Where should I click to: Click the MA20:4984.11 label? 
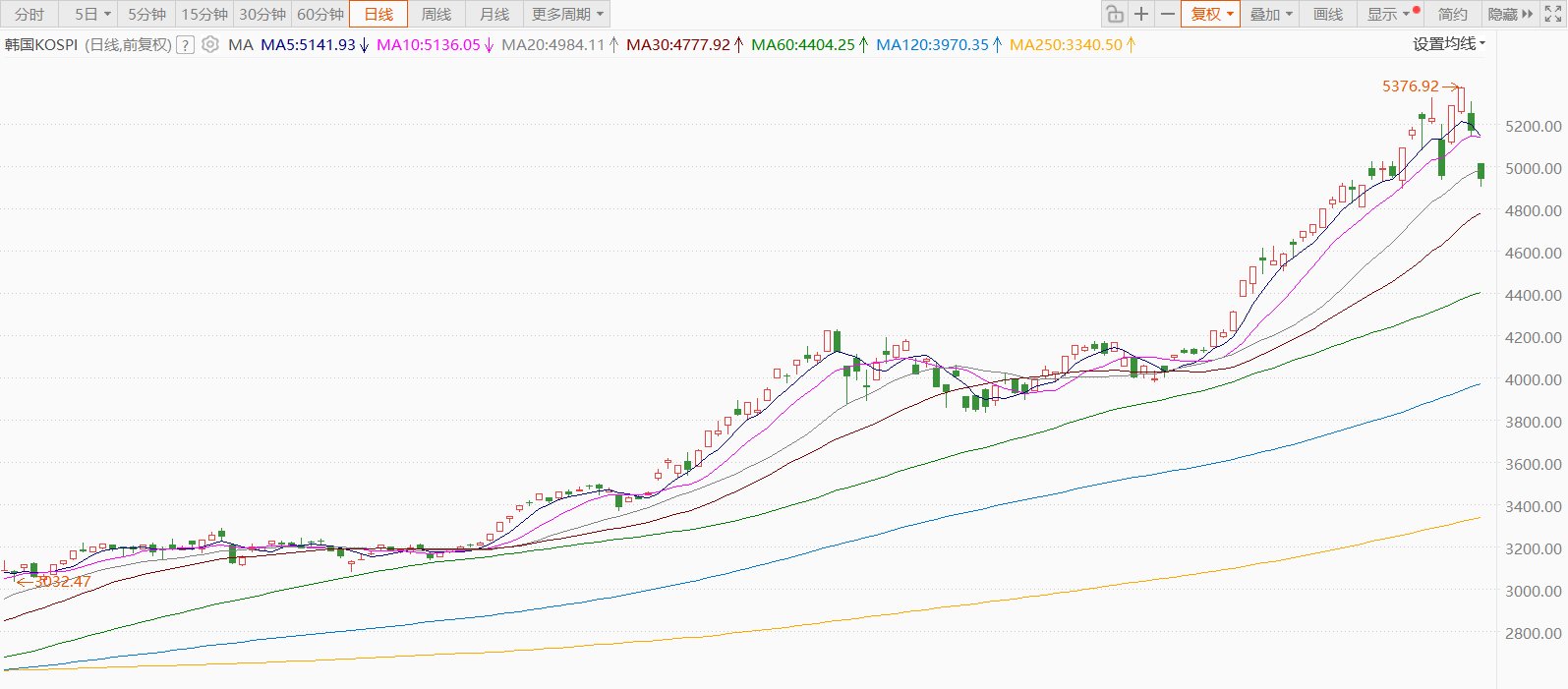[553, 45]
